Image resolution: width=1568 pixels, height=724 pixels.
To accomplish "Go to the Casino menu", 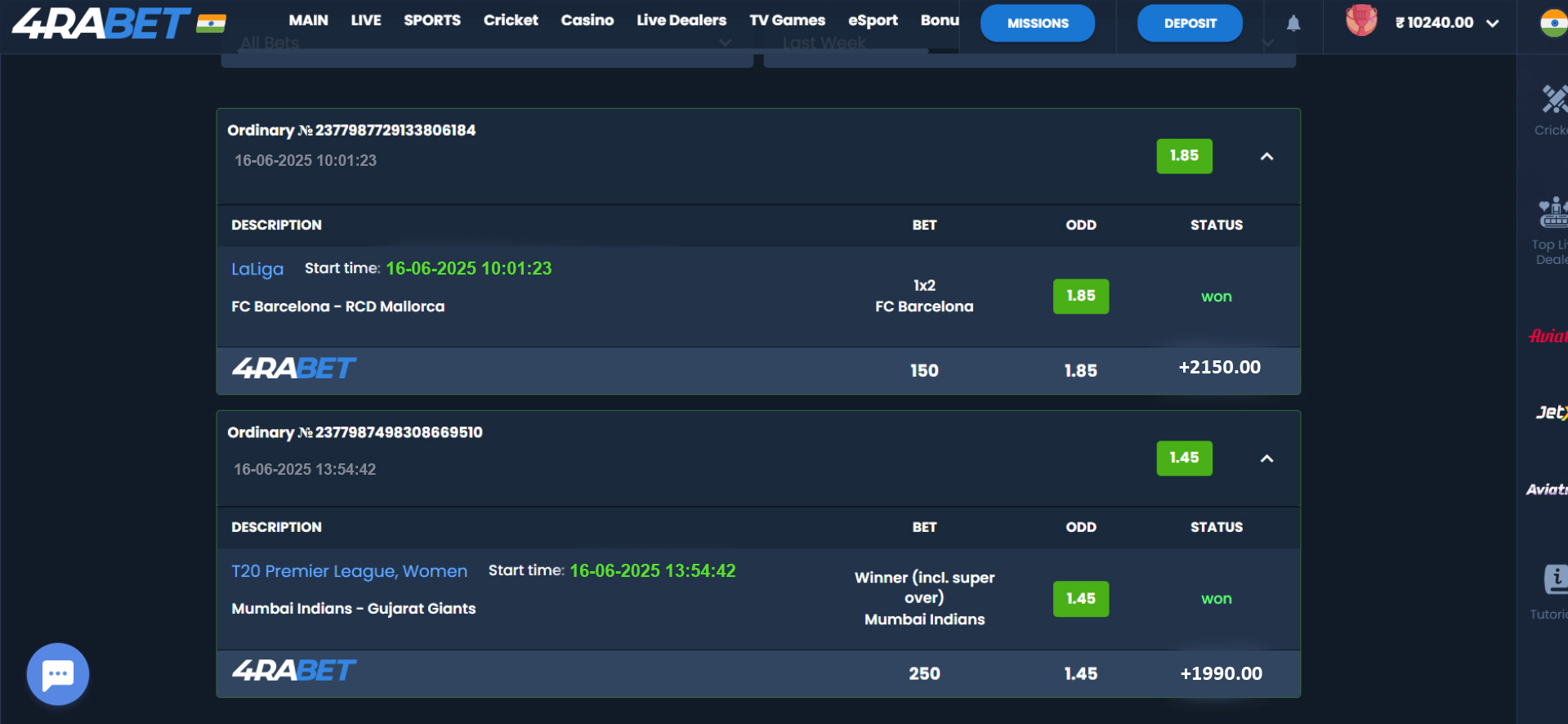I will (x=587, y=20).
